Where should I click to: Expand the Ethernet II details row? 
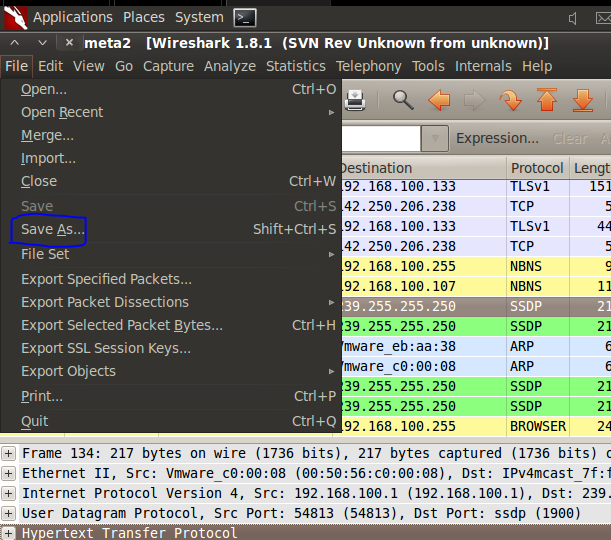coord(8,473)
